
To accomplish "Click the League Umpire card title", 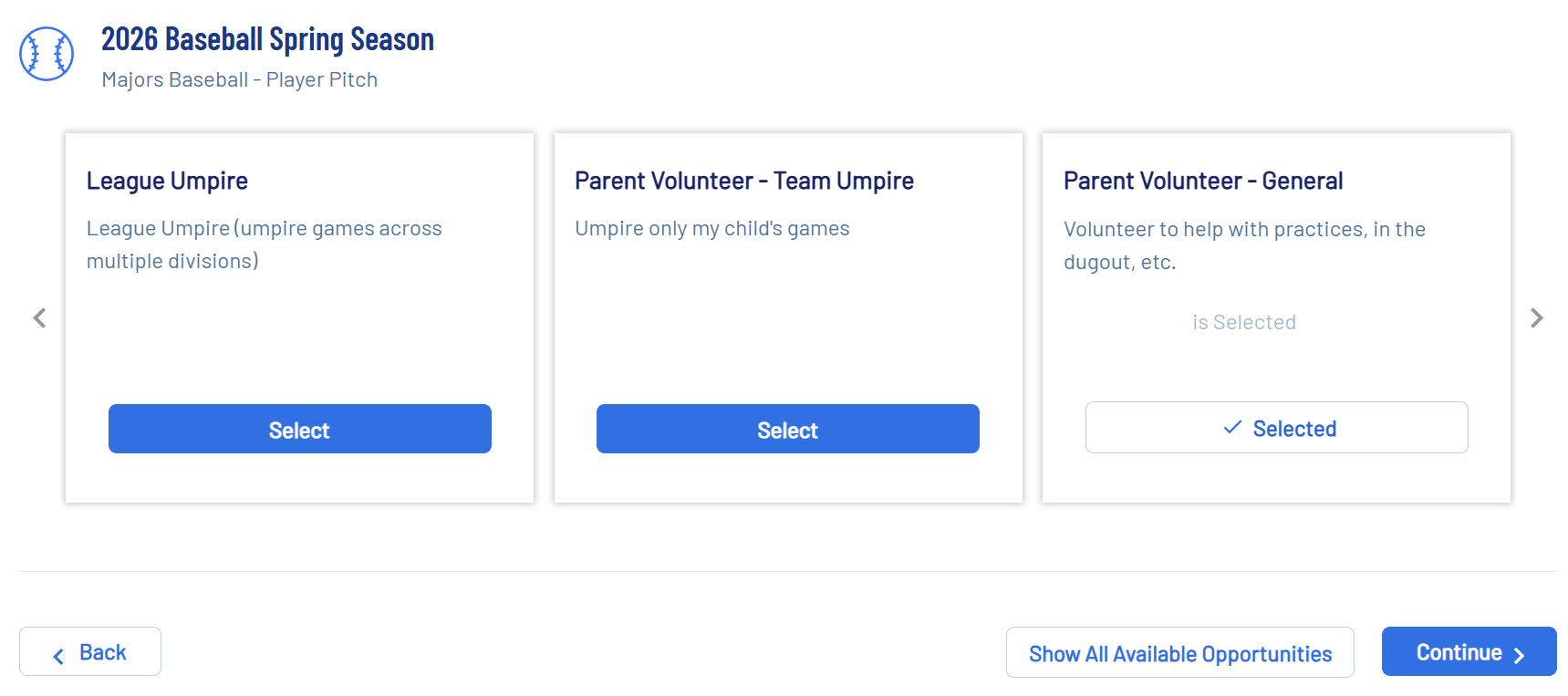I will coord(167,181).
